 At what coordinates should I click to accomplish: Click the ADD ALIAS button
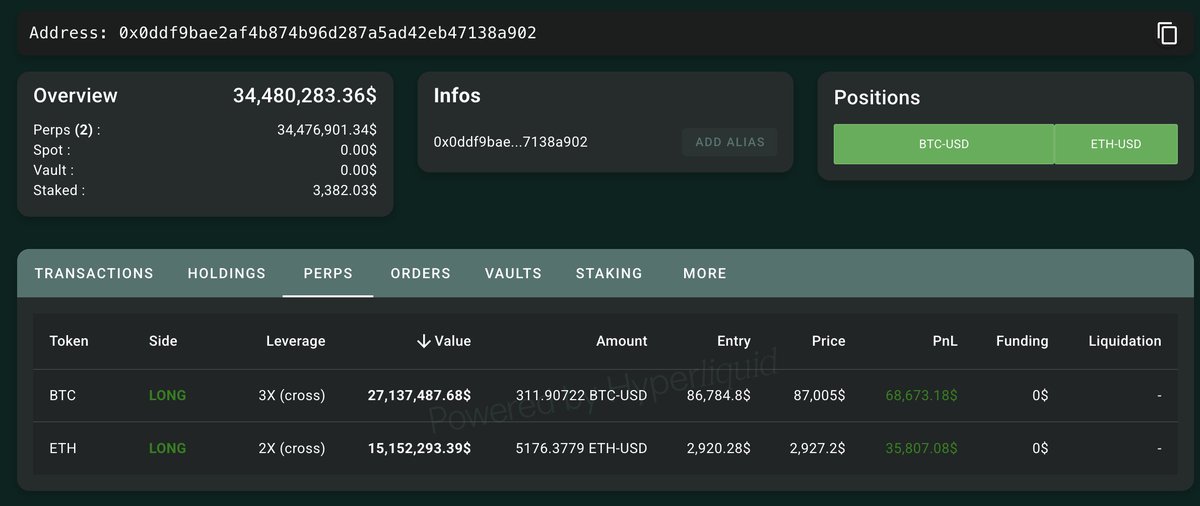pos(730,142)
